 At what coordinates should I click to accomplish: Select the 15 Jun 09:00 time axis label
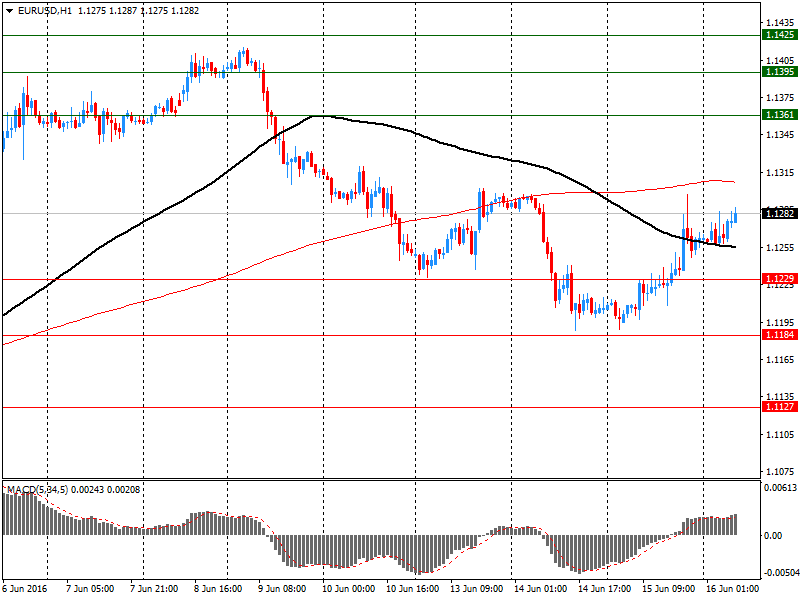[x=668, y=589]
